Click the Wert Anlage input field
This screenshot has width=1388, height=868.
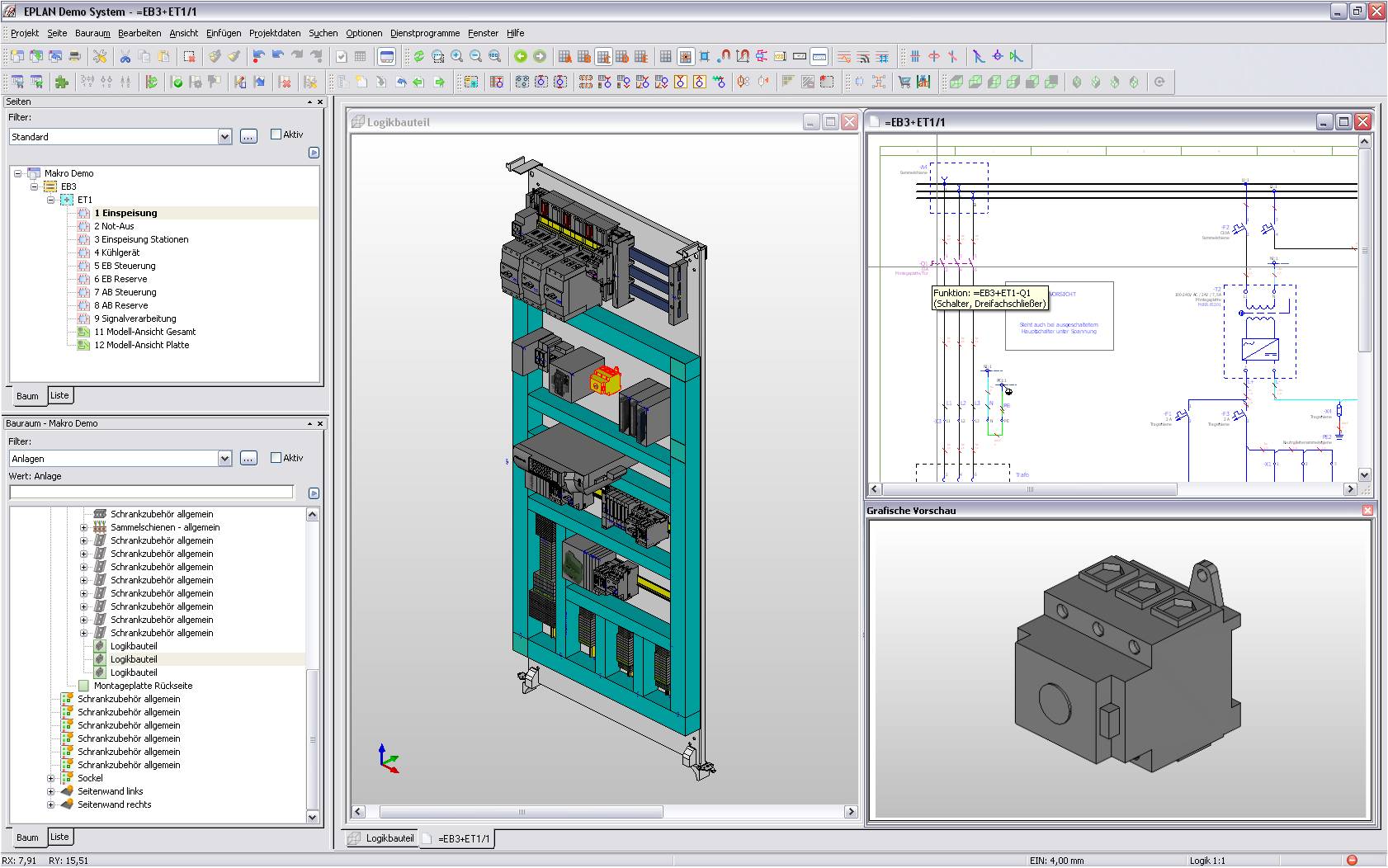coord(152,493)
